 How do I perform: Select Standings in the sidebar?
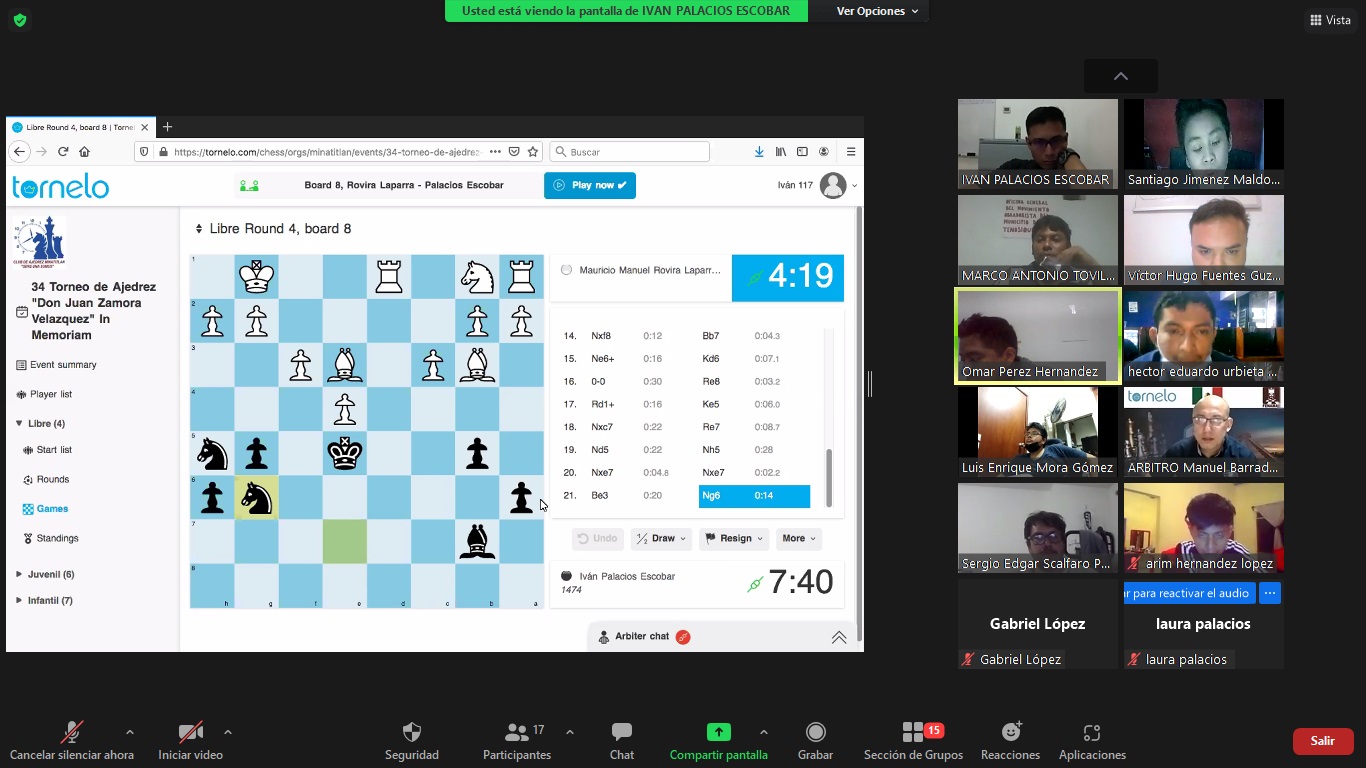57,538
